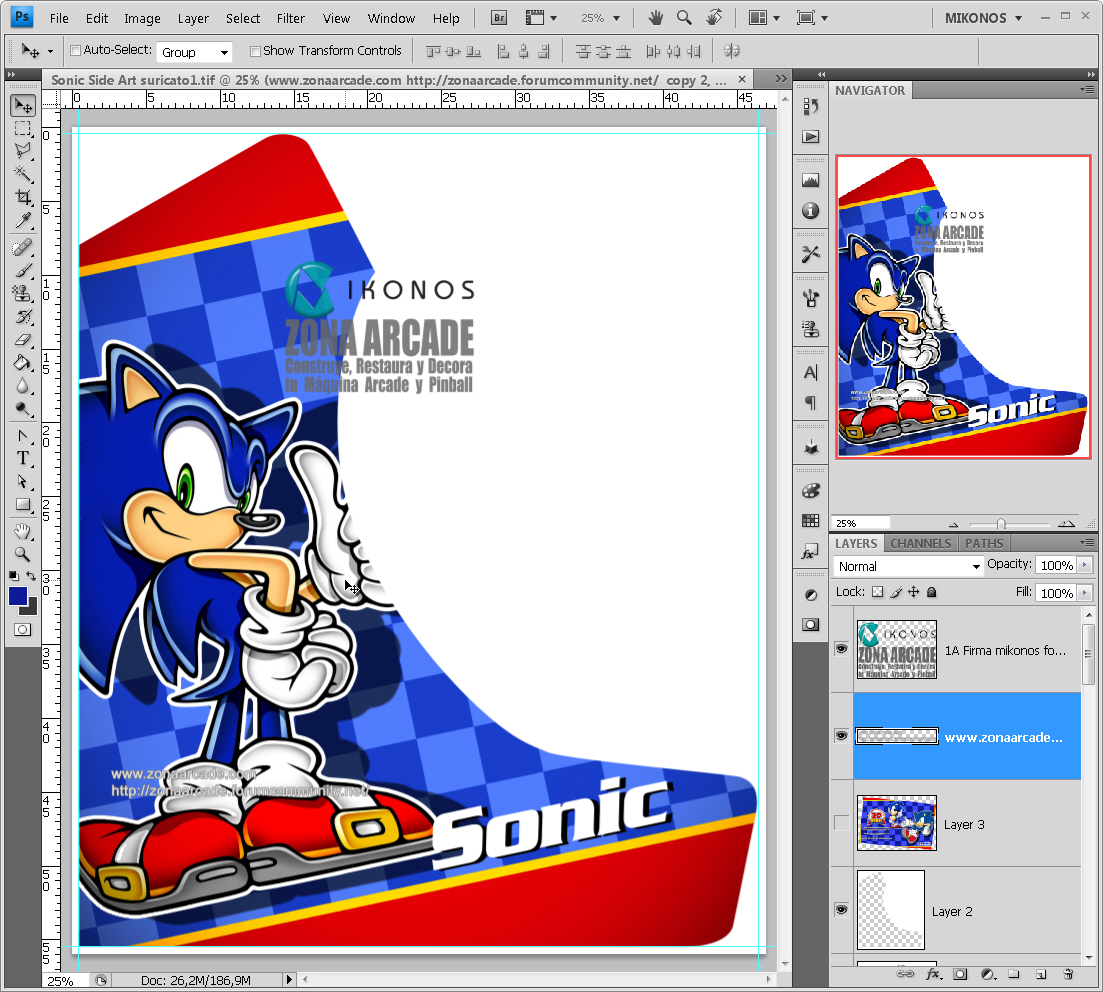Select the Rectangular Marquee tool
The image size is (1103, 992).
pyautogui.click(x=23, y=128)
